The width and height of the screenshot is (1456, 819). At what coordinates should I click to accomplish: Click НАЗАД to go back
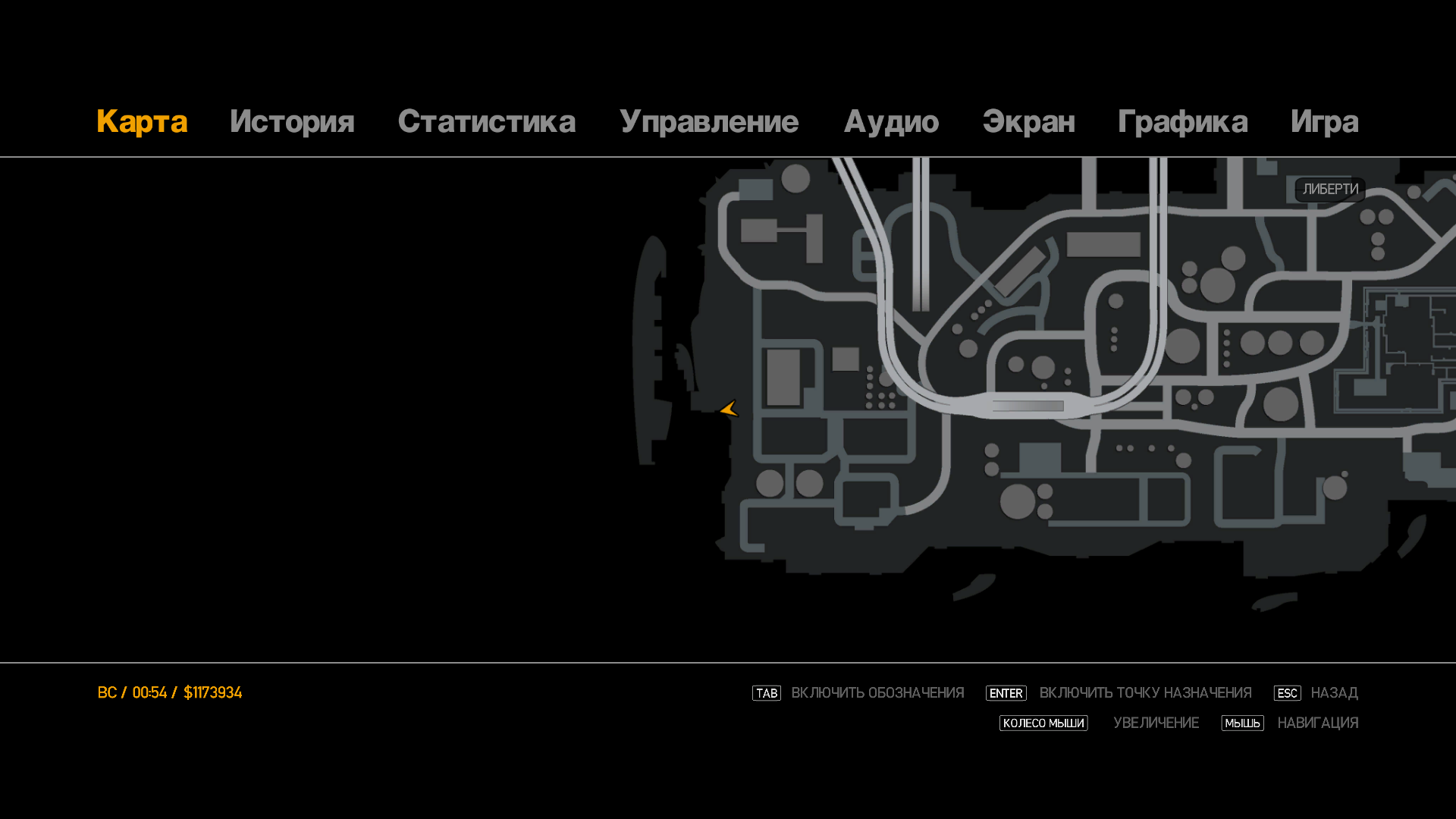[1334, 693]
